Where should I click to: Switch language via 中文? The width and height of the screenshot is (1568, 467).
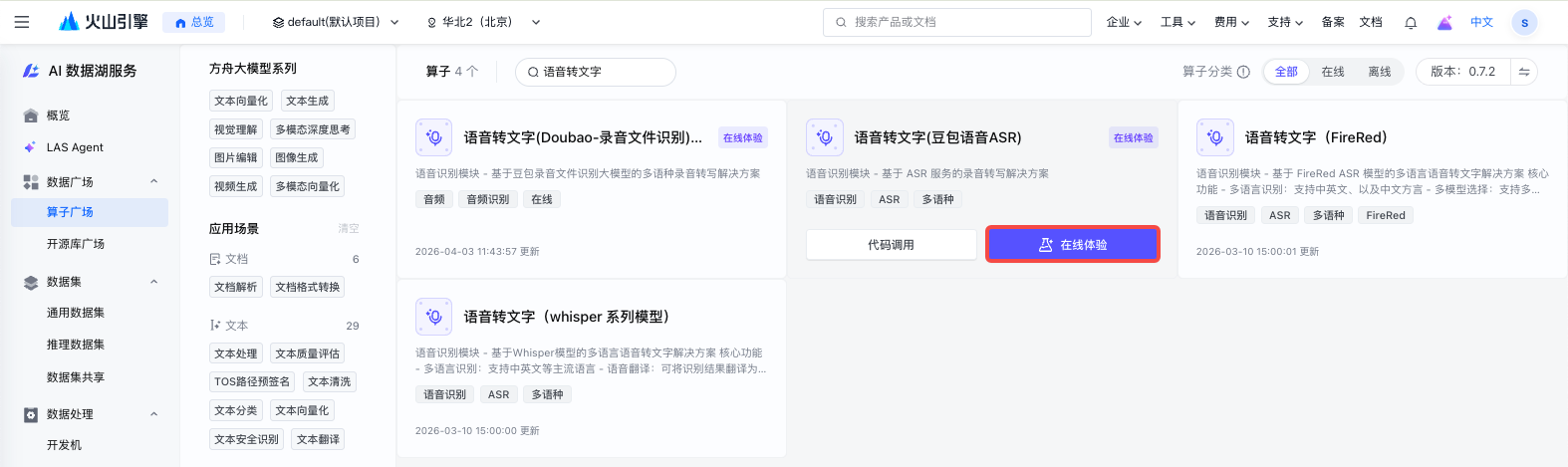[x=1482, y=22]
